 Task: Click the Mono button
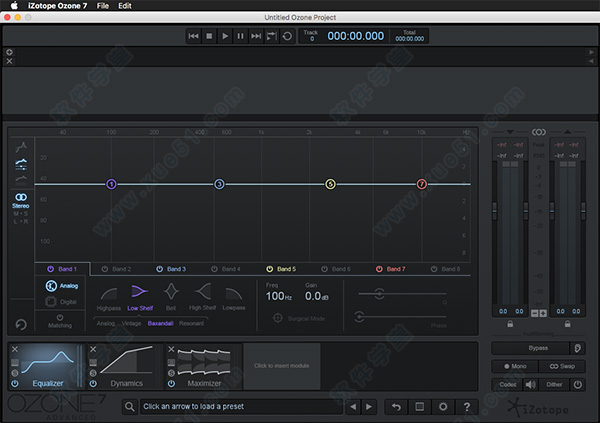tap(515, 366)
